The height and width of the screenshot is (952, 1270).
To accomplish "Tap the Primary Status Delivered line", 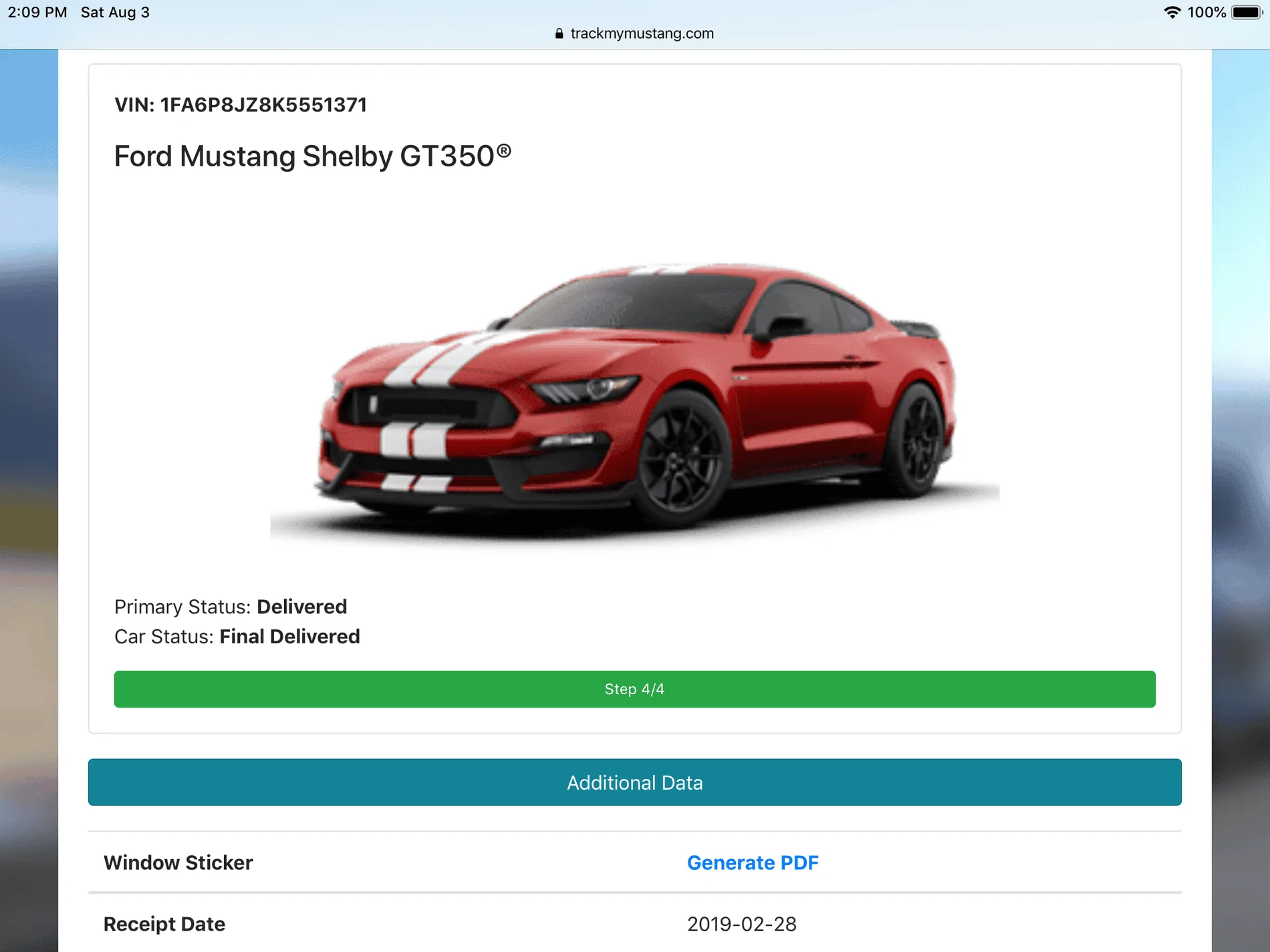I will pos(231,607).
